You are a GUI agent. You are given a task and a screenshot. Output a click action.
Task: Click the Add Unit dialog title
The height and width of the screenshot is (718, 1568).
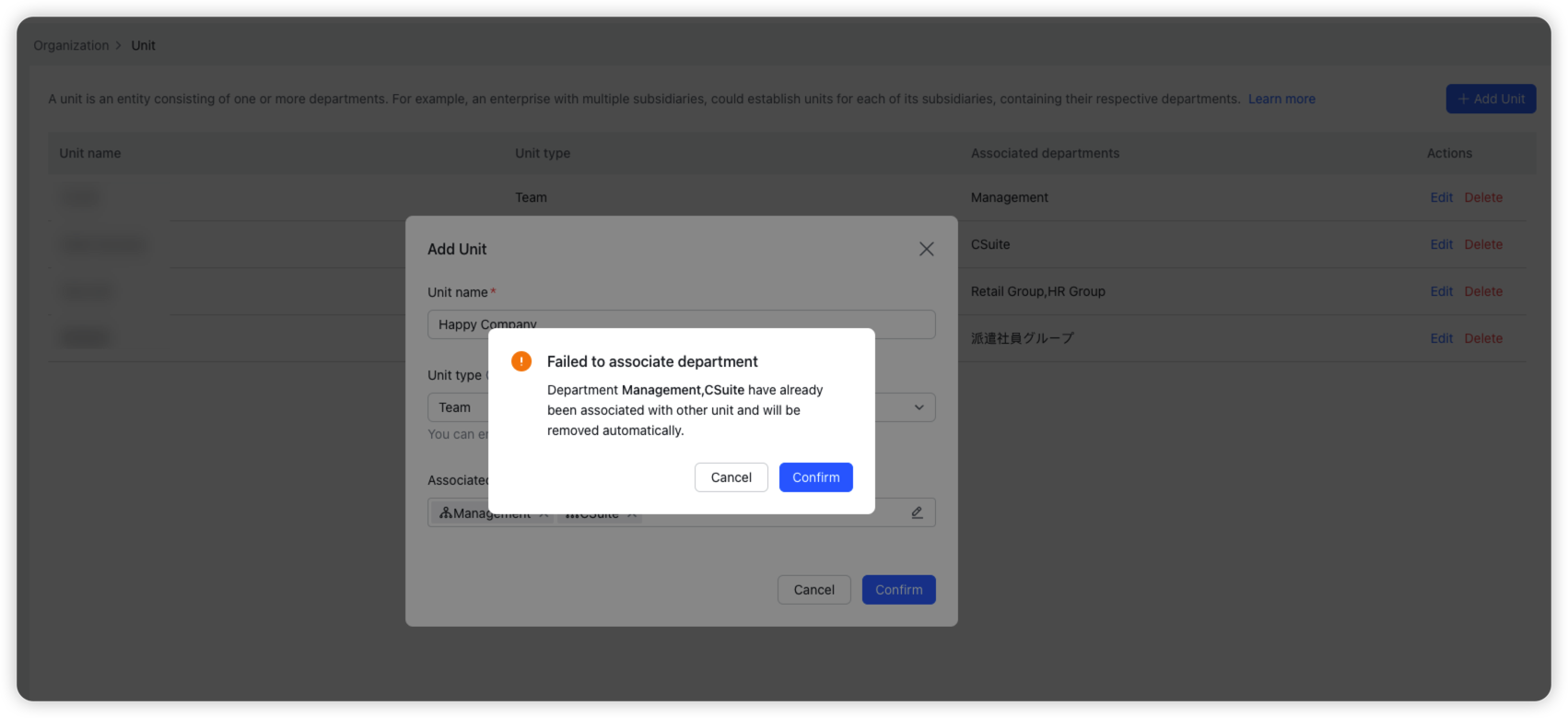457,249
